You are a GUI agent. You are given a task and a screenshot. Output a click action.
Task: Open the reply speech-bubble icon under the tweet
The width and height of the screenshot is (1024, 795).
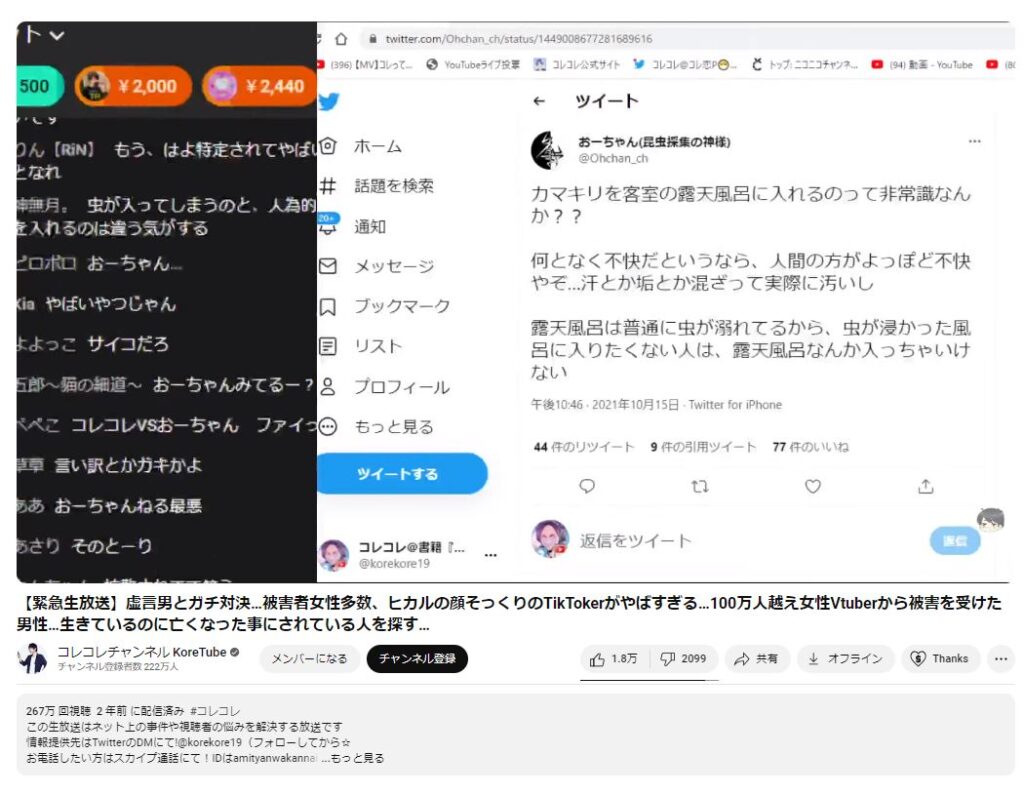[586, 485]
